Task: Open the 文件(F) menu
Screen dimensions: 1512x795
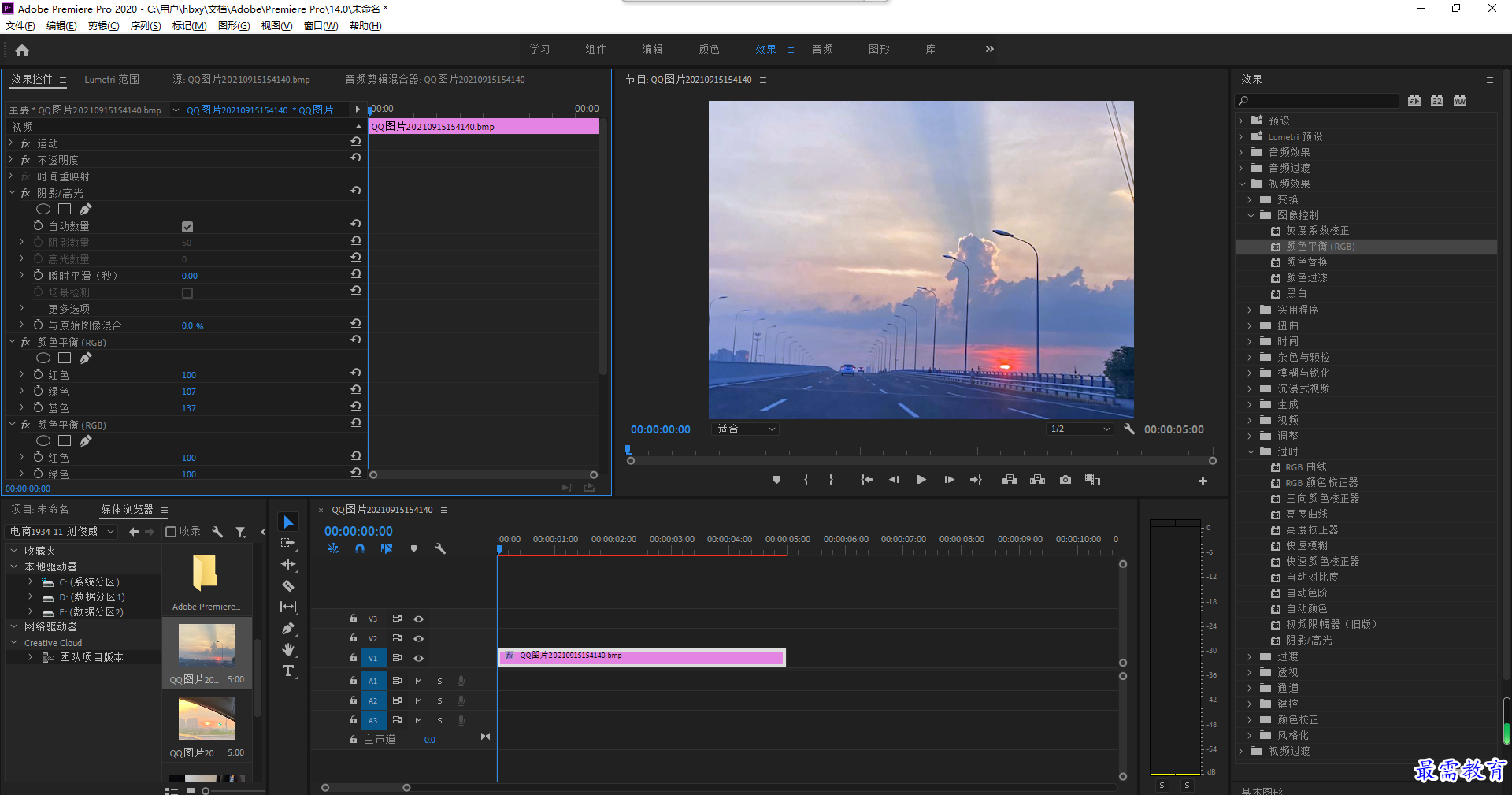Action: pos(20,26)
